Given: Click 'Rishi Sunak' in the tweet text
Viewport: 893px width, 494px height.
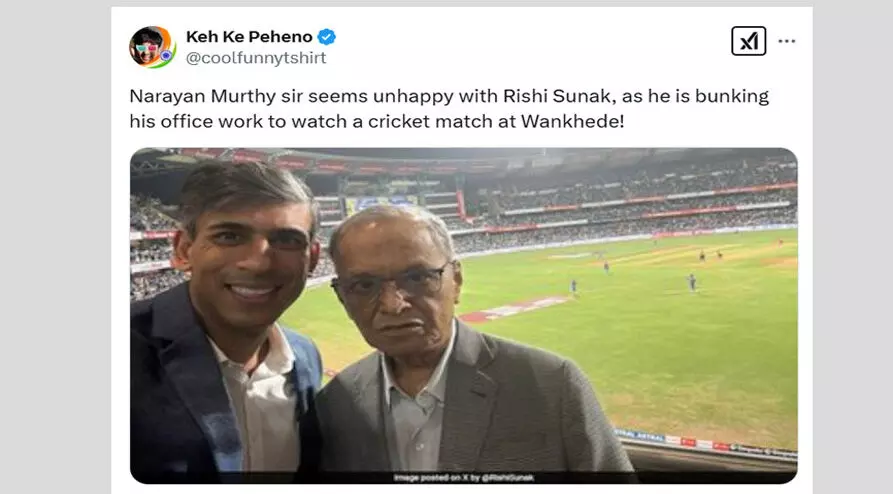Looking at the screenshot, I should (493, 96).
